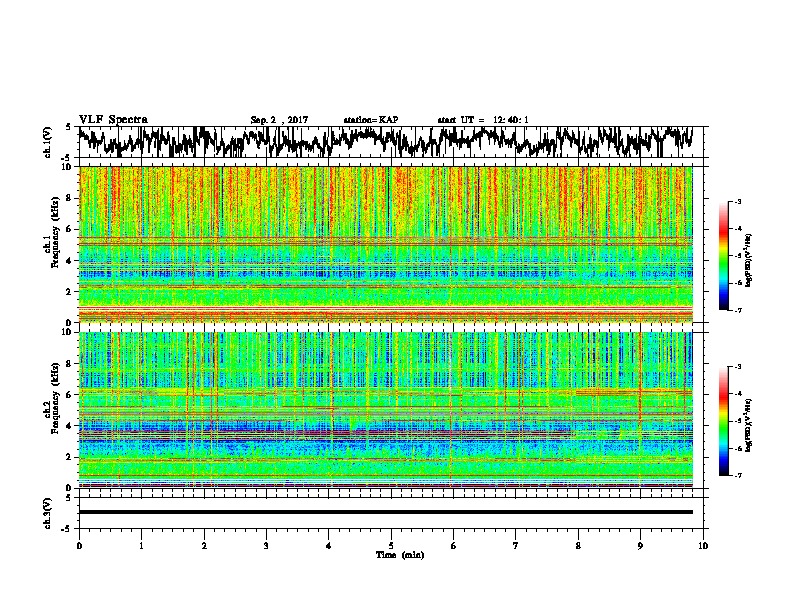The image size is (792, 612).
Task: Click the 'start UT = 12:40: 1' text
Action: click(483, 120)
